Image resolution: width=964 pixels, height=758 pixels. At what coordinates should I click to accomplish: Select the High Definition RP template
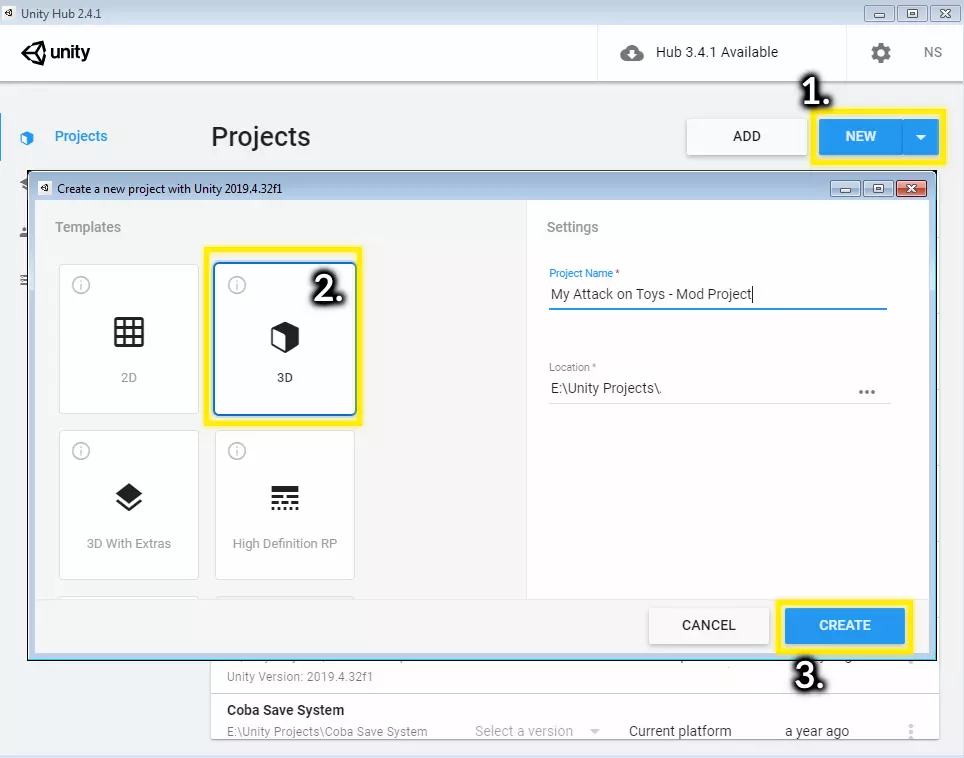pyautogui.click(x=285, y=505)
